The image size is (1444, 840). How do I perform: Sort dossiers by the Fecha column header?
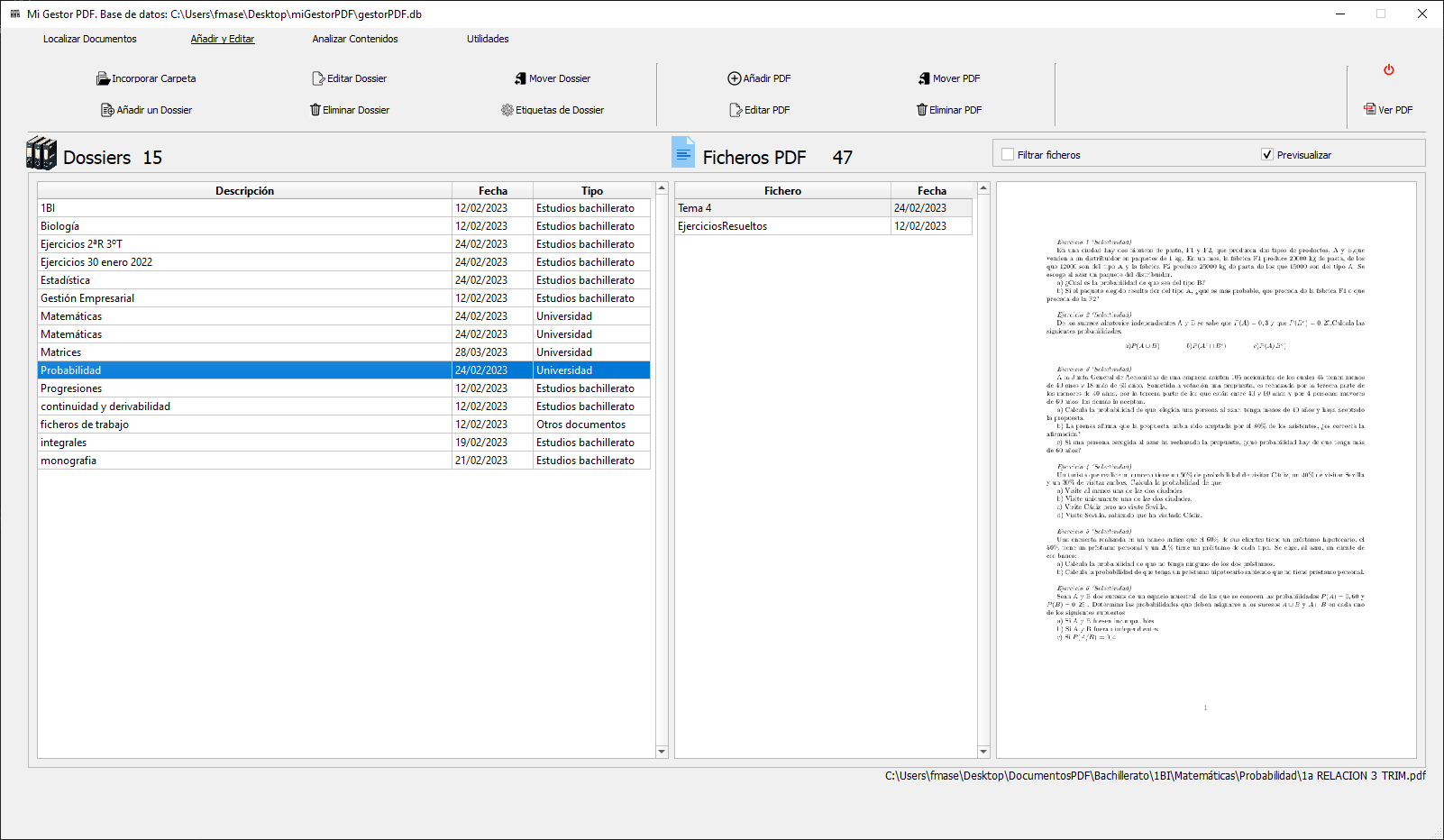(x=492, y=190)
